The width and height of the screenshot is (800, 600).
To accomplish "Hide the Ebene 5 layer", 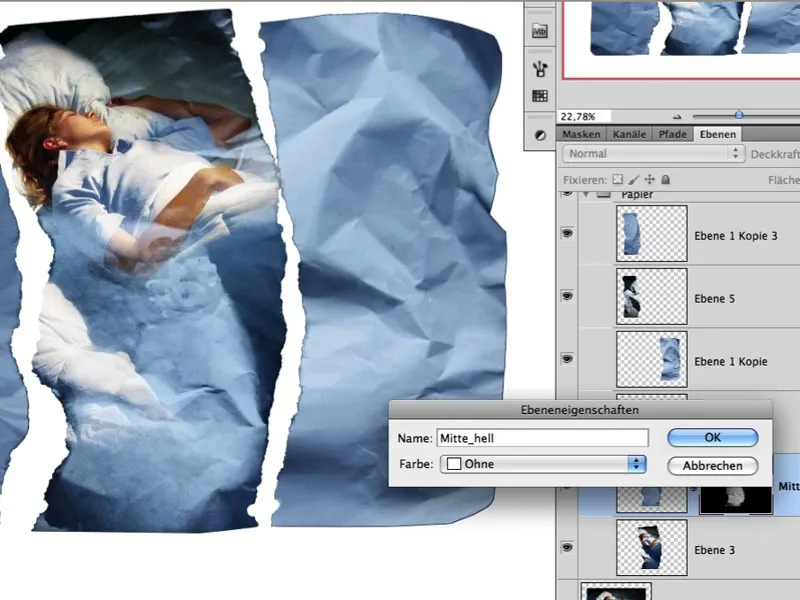I will coord(567,296).
